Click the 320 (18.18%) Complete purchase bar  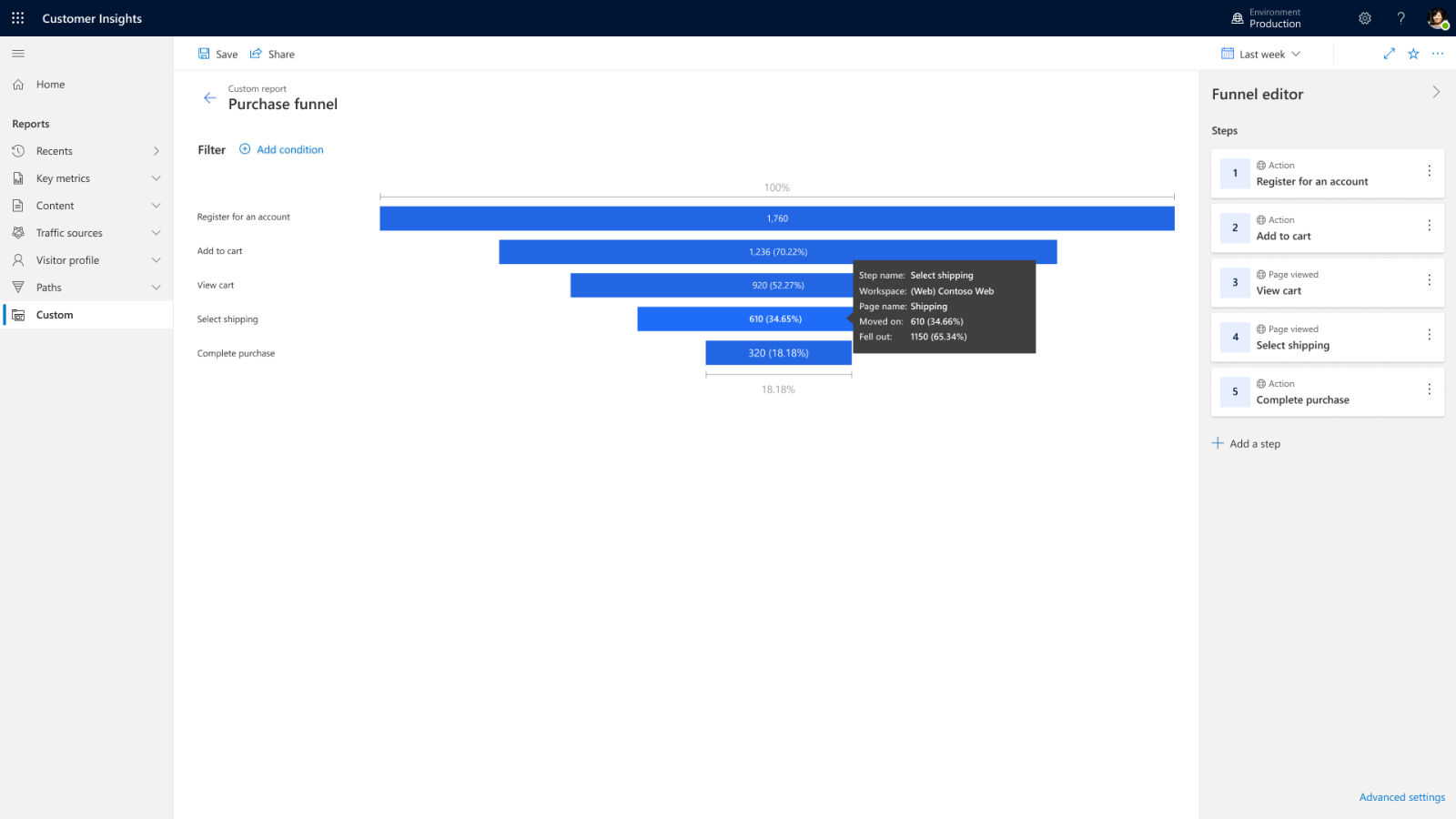click(779, 353)
